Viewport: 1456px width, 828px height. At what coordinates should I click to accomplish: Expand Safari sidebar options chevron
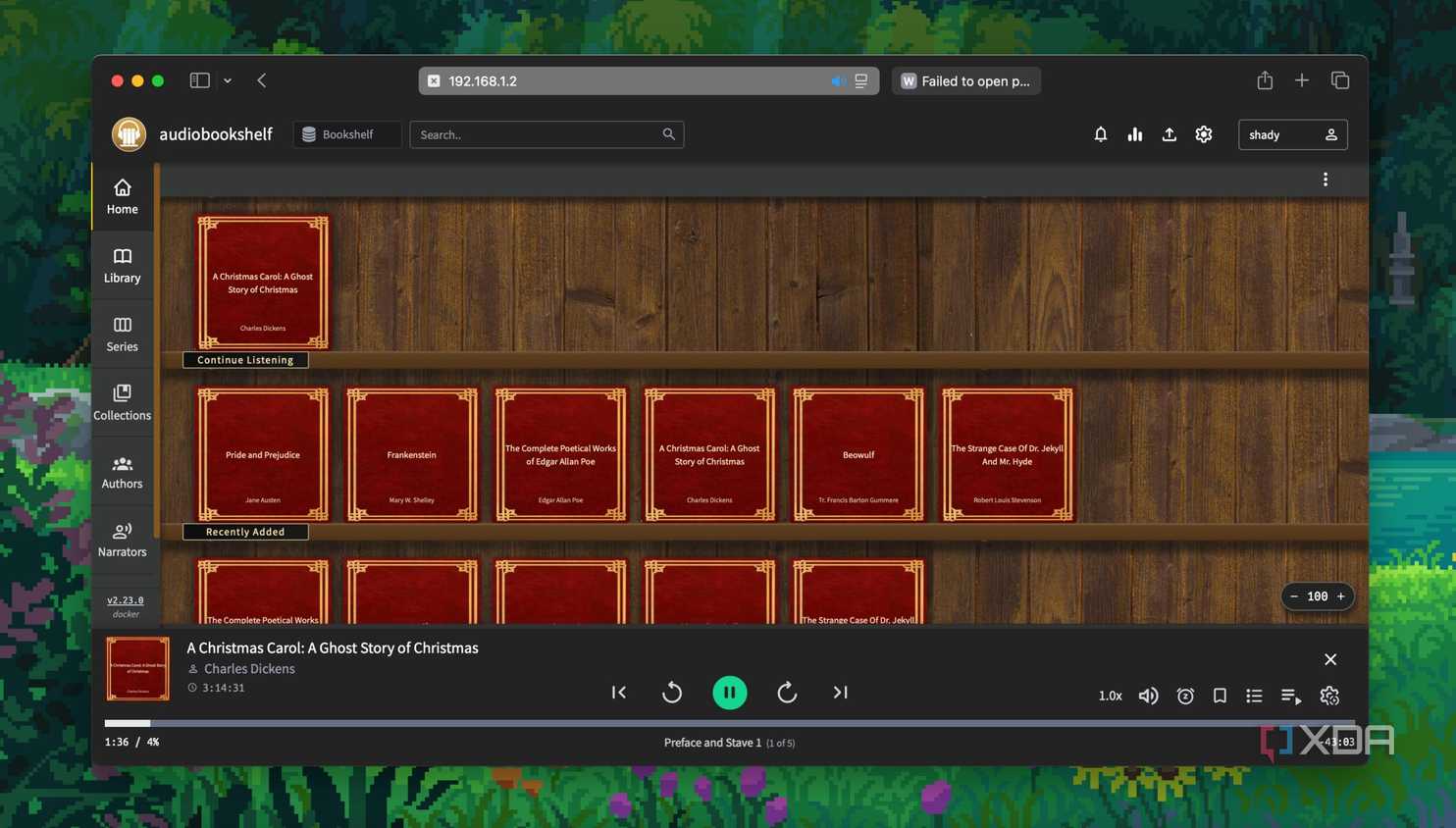(228, 80)
